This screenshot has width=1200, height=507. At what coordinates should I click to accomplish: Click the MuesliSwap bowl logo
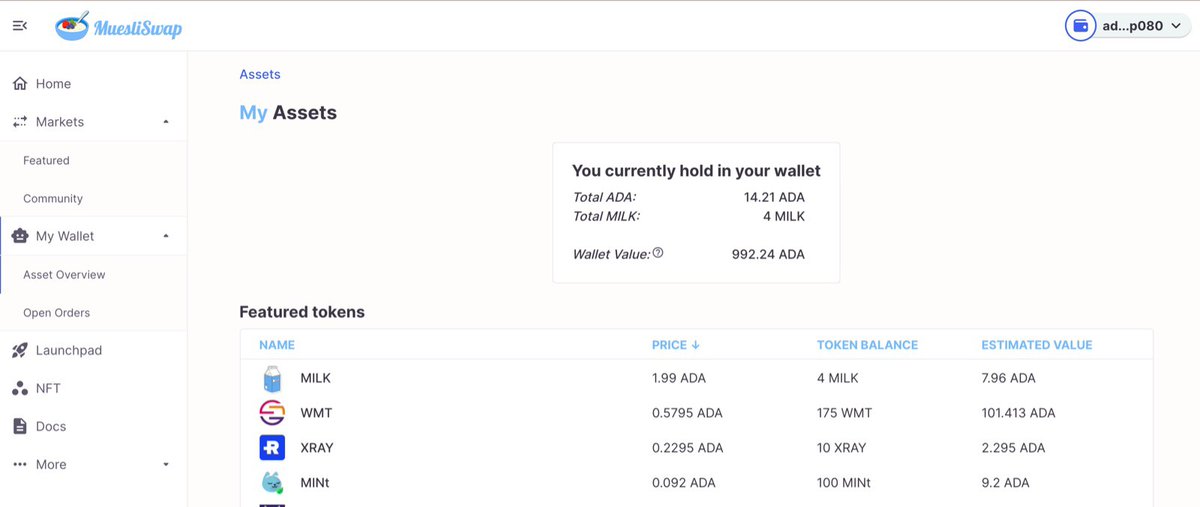point(73,26)
